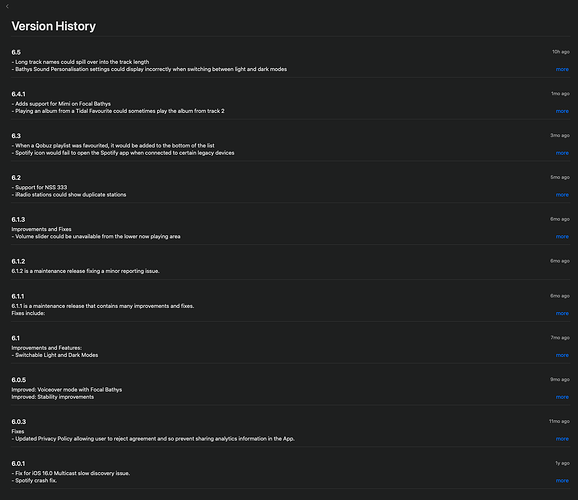The width and height of the screenshot is (578, 500).
Task: Open more link for version 6.2
Action: pyautogui.click(x=562, y=195)
